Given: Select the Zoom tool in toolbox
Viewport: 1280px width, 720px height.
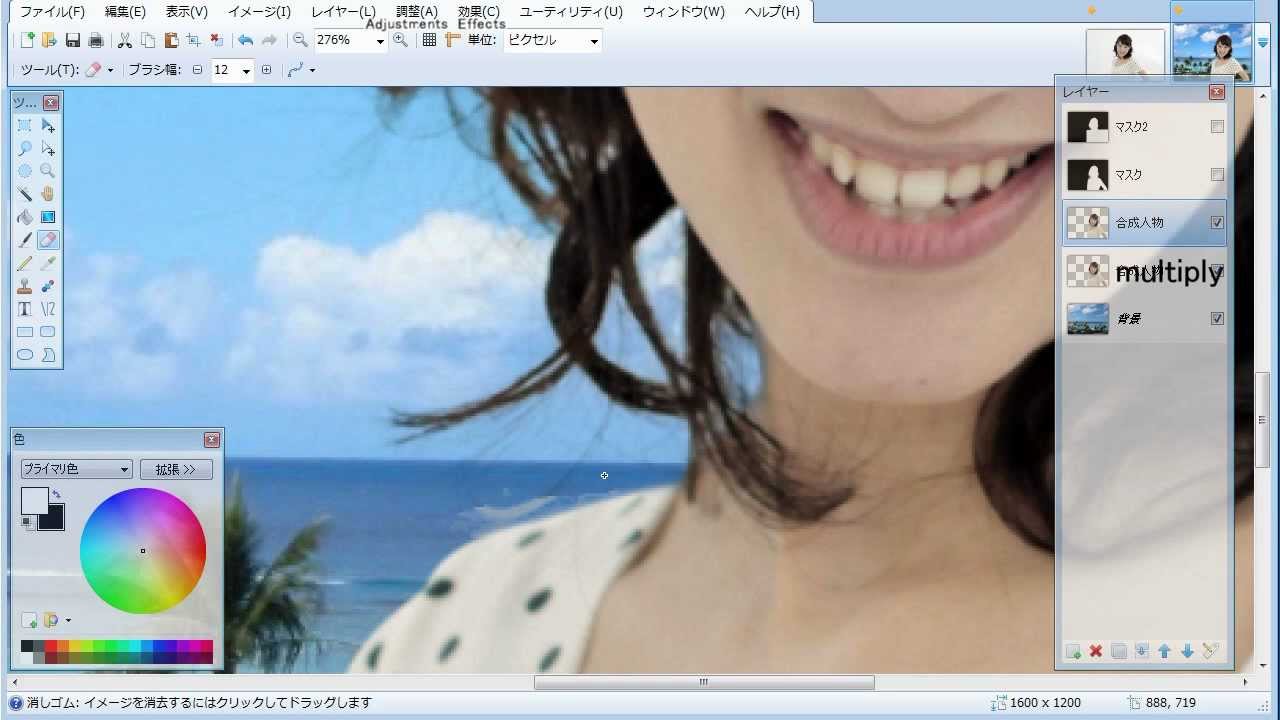Looking at the screenshot, I should point(48,172).
